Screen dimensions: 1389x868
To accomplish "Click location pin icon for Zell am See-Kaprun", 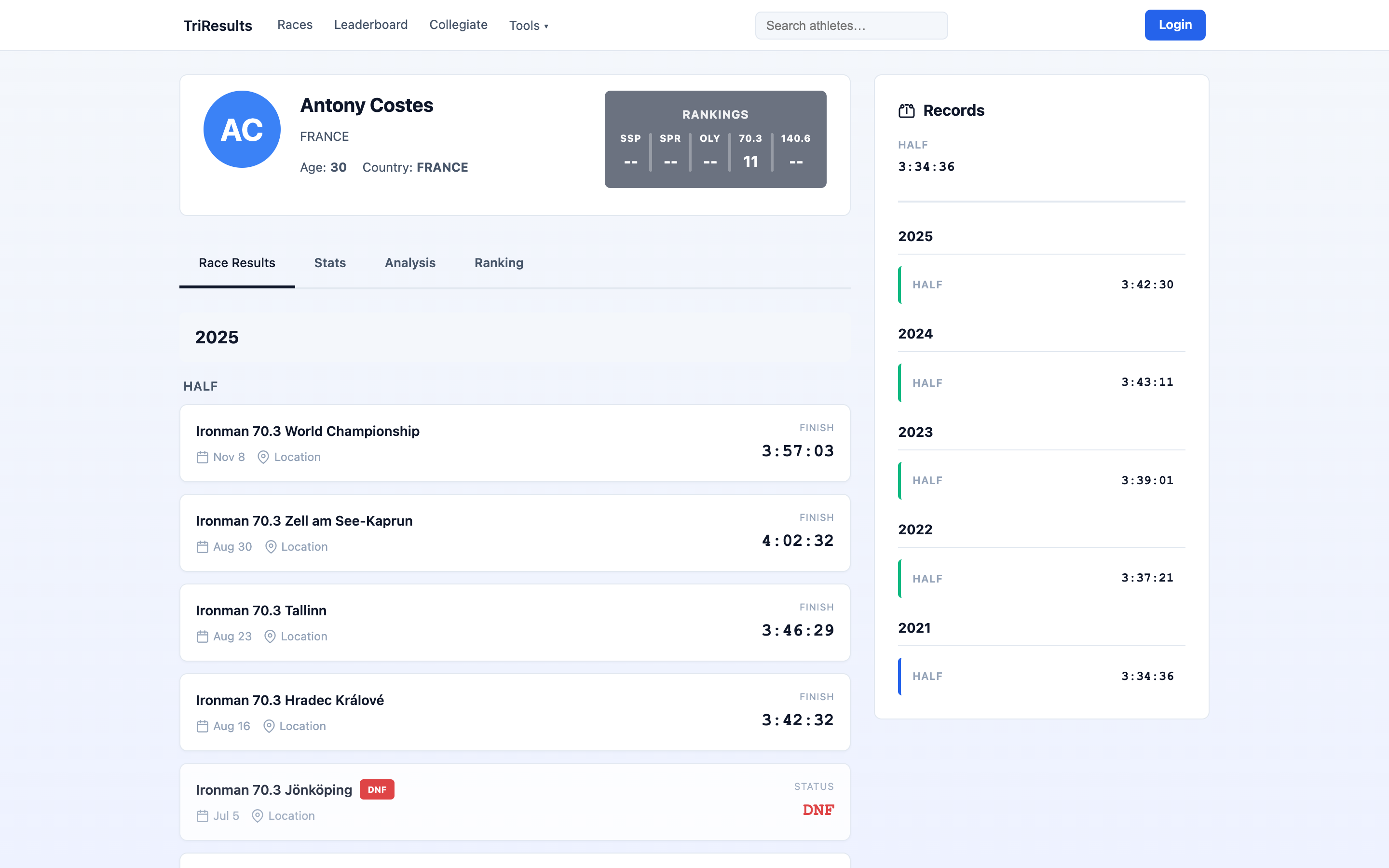I will pyautogui.click(x=271, y=546).
